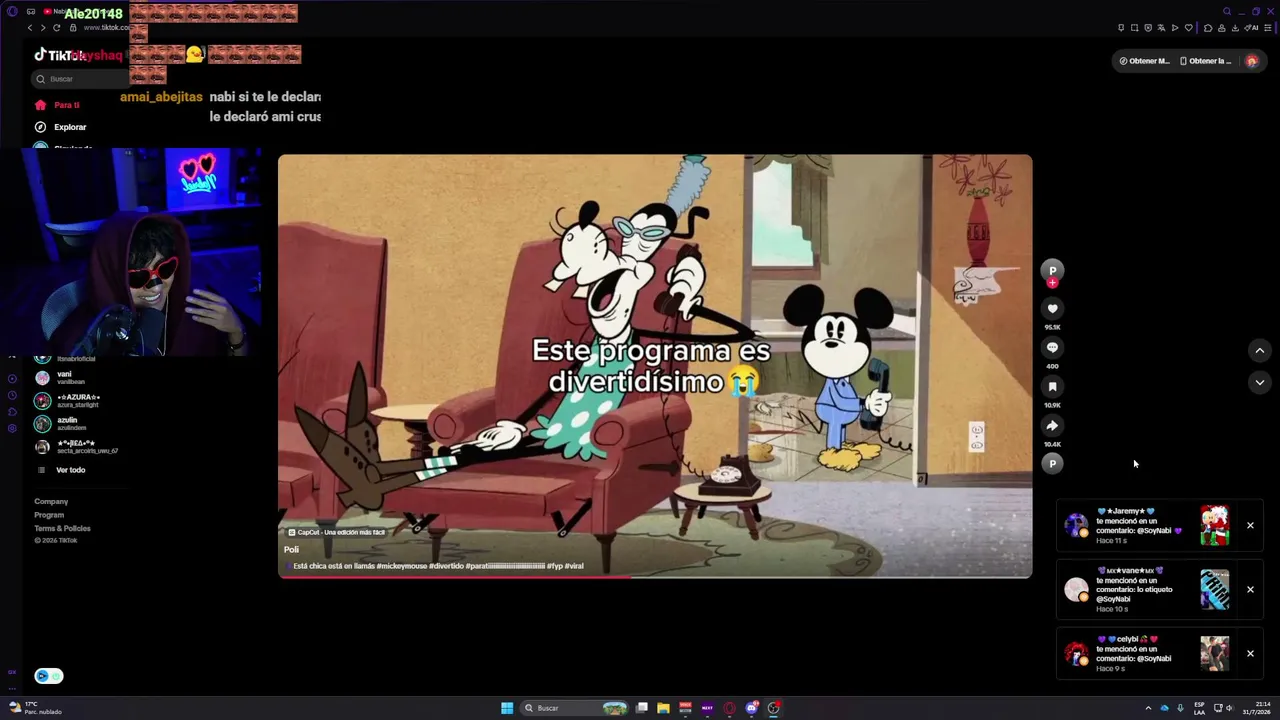1280x720 pixels.
Task: Open the browser downloads icon
Action: (x=1236, y=28)
